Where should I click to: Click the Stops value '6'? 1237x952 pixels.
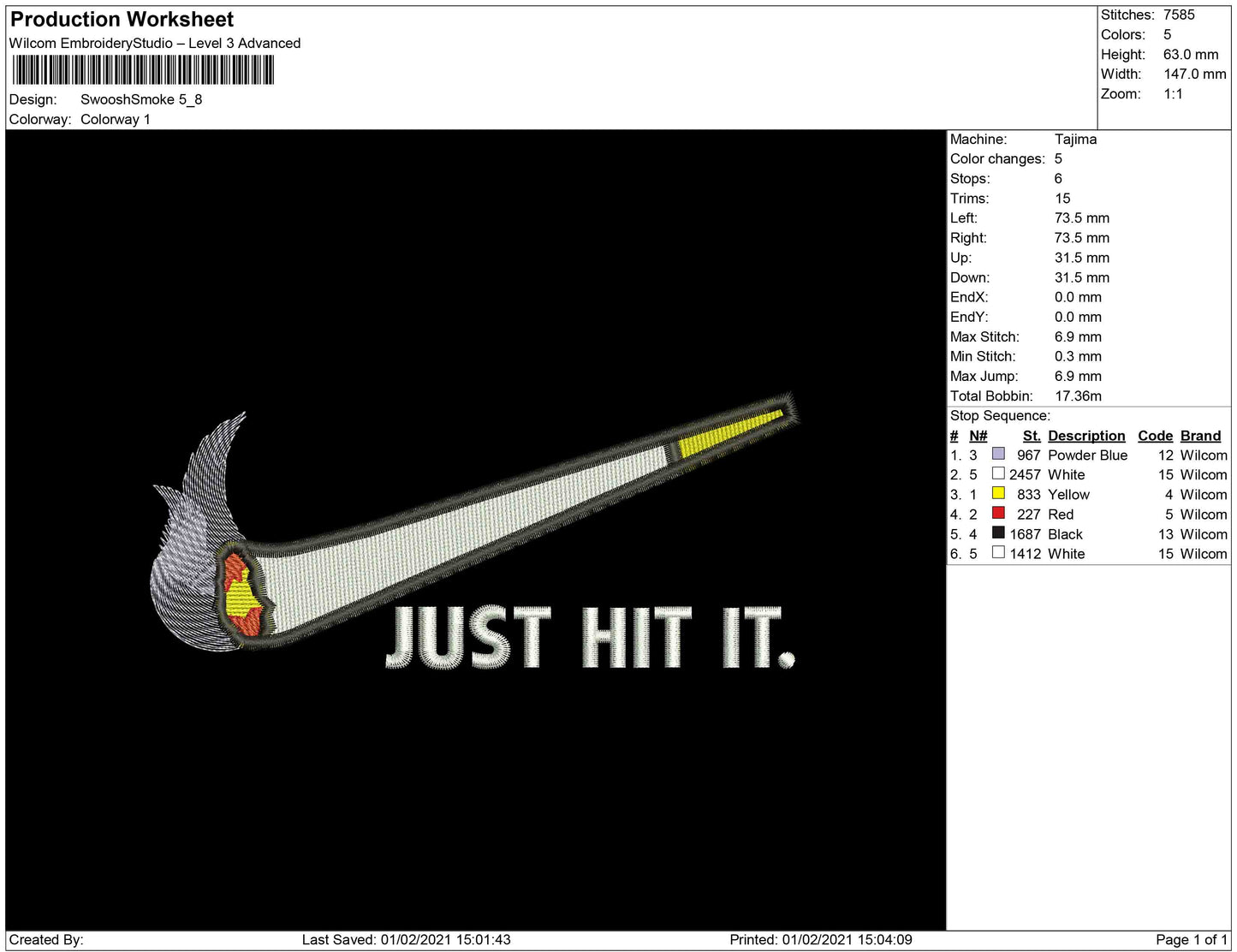click(1058, 178)
